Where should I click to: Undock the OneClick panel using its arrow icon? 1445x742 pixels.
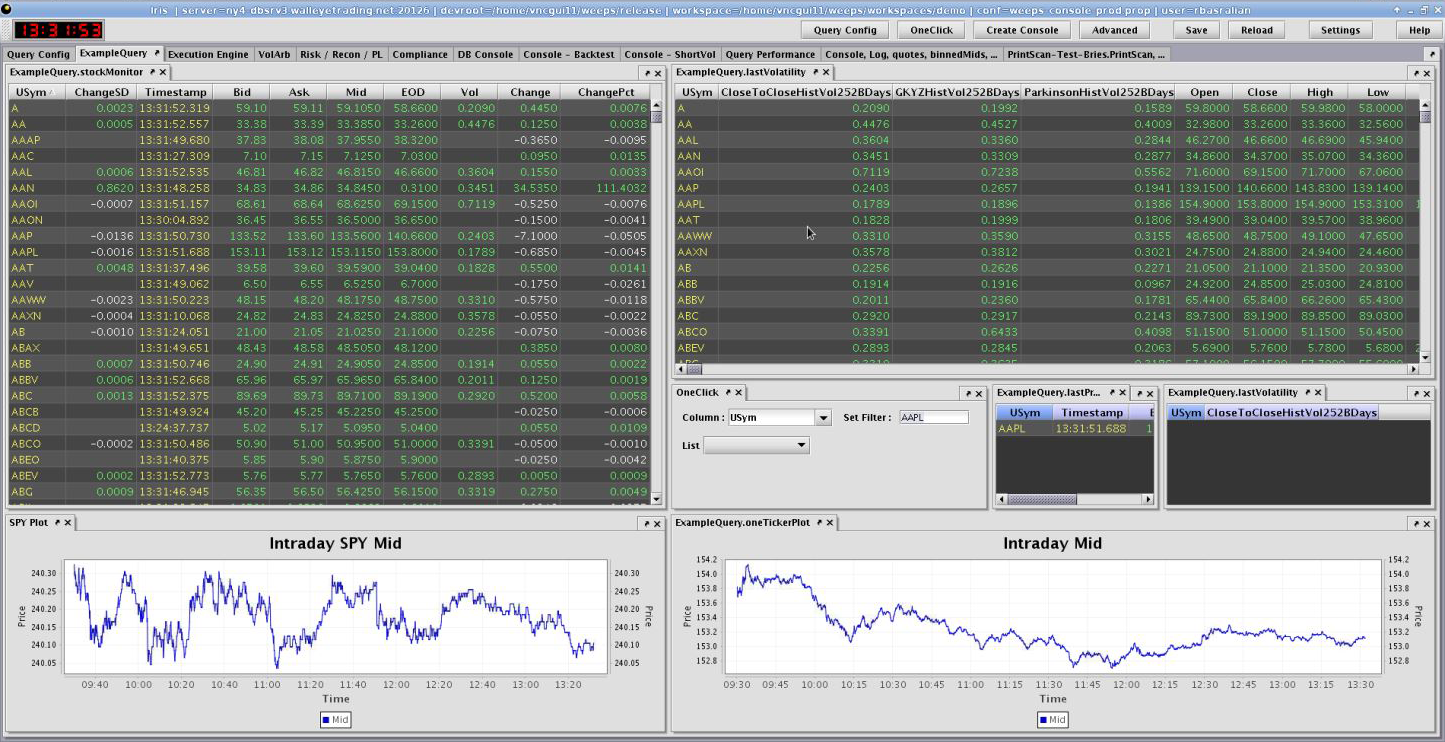tap(729, 393)
